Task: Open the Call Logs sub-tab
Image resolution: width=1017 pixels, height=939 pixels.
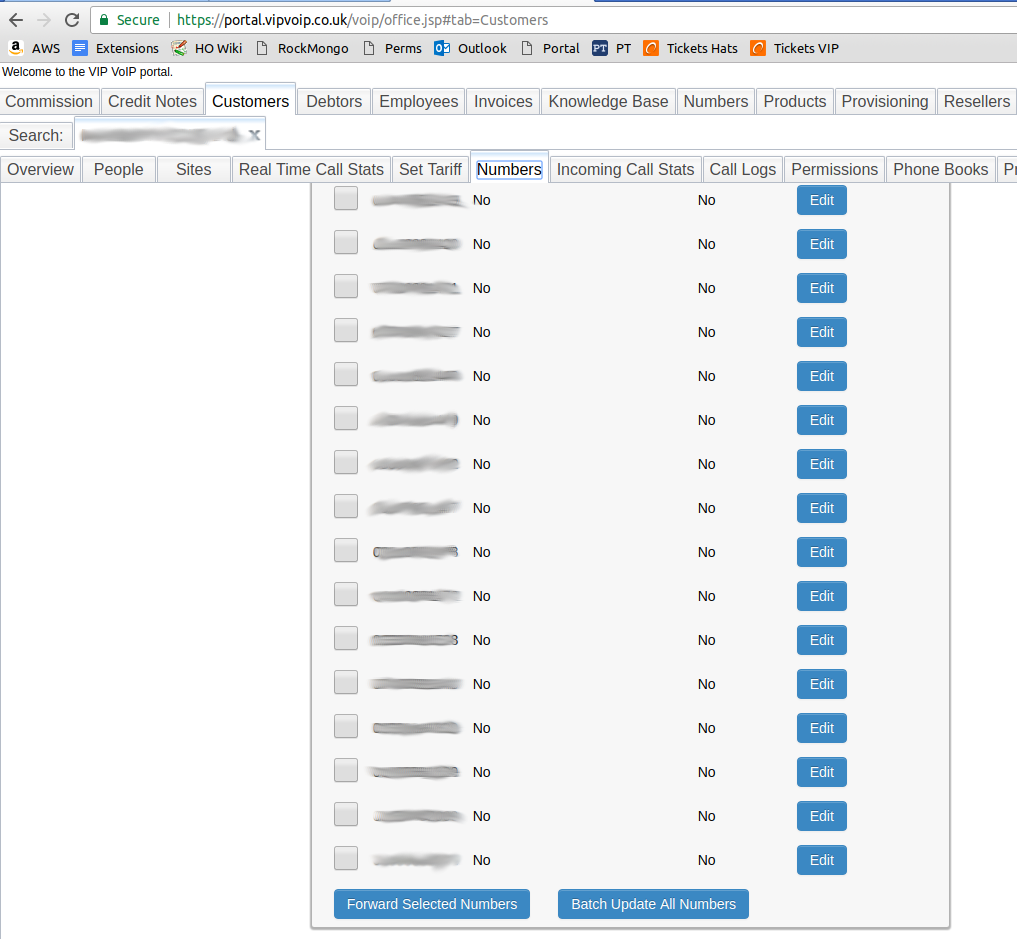Action: (x=742, y=169)
